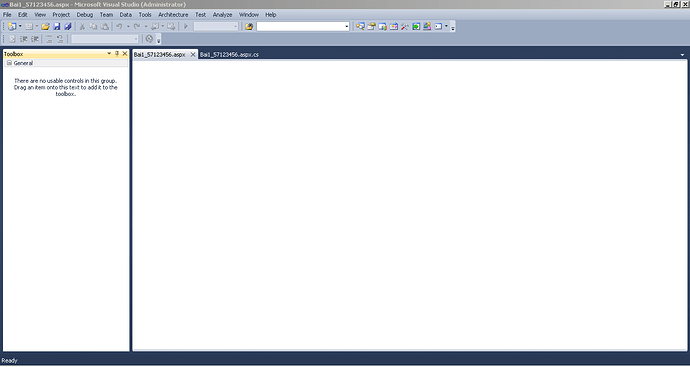Click inside the blank editor area
The height and width of the screenshot is (367, 690).
point(409,205)
